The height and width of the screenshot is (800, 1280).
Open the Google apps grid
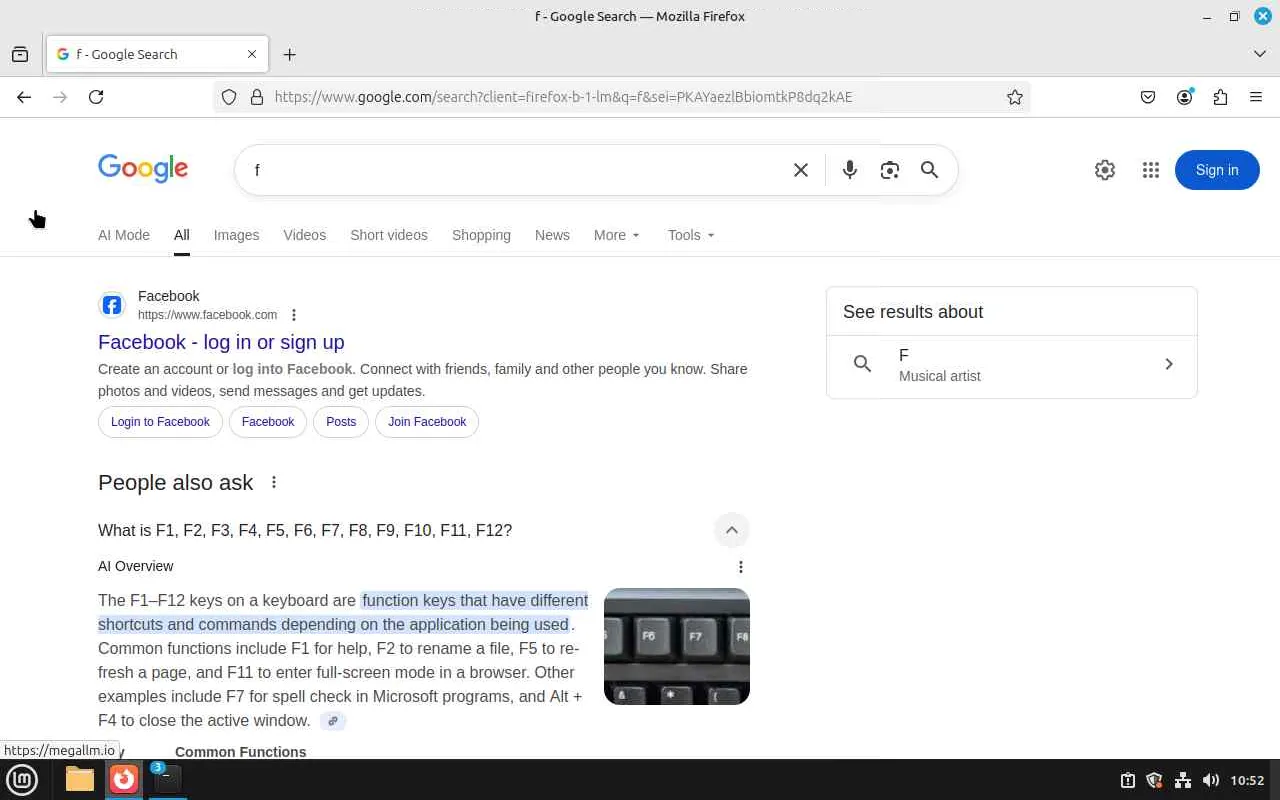pos(1151,170)
